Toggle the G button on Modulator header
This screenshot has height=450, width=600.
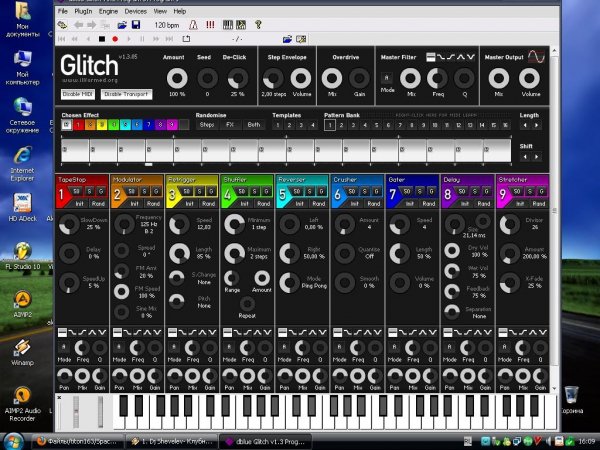click(157, 191)
